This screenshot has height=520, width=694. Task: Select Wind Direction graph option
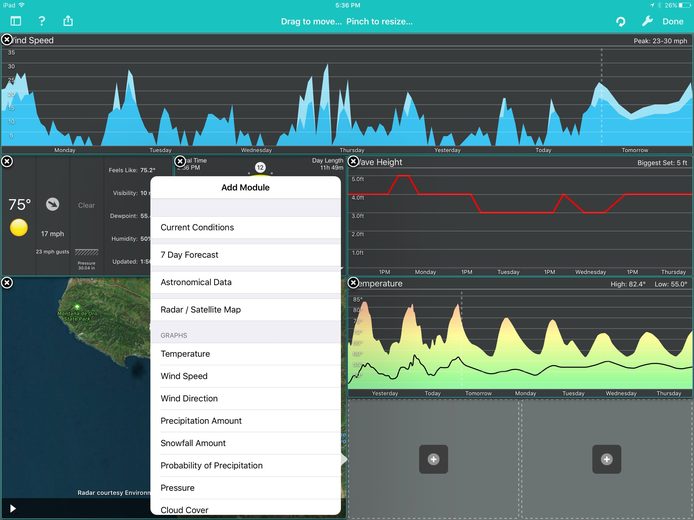pos(246,399)
